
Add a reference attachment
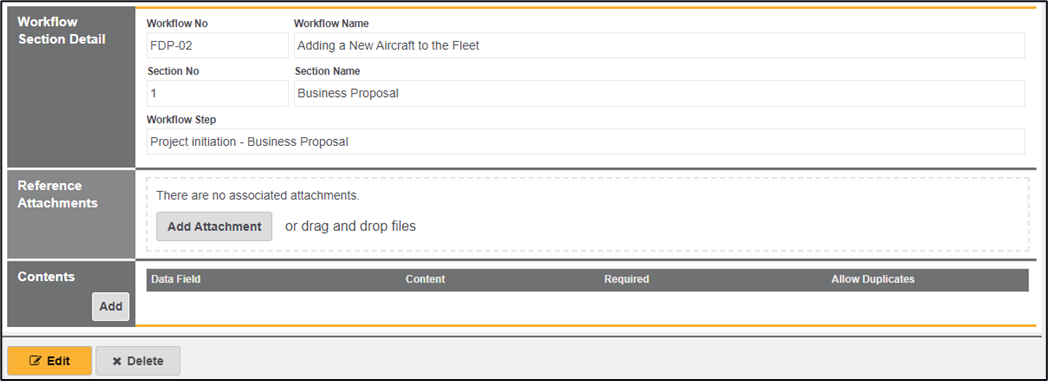pyautogui.click(x=214, y=227)
